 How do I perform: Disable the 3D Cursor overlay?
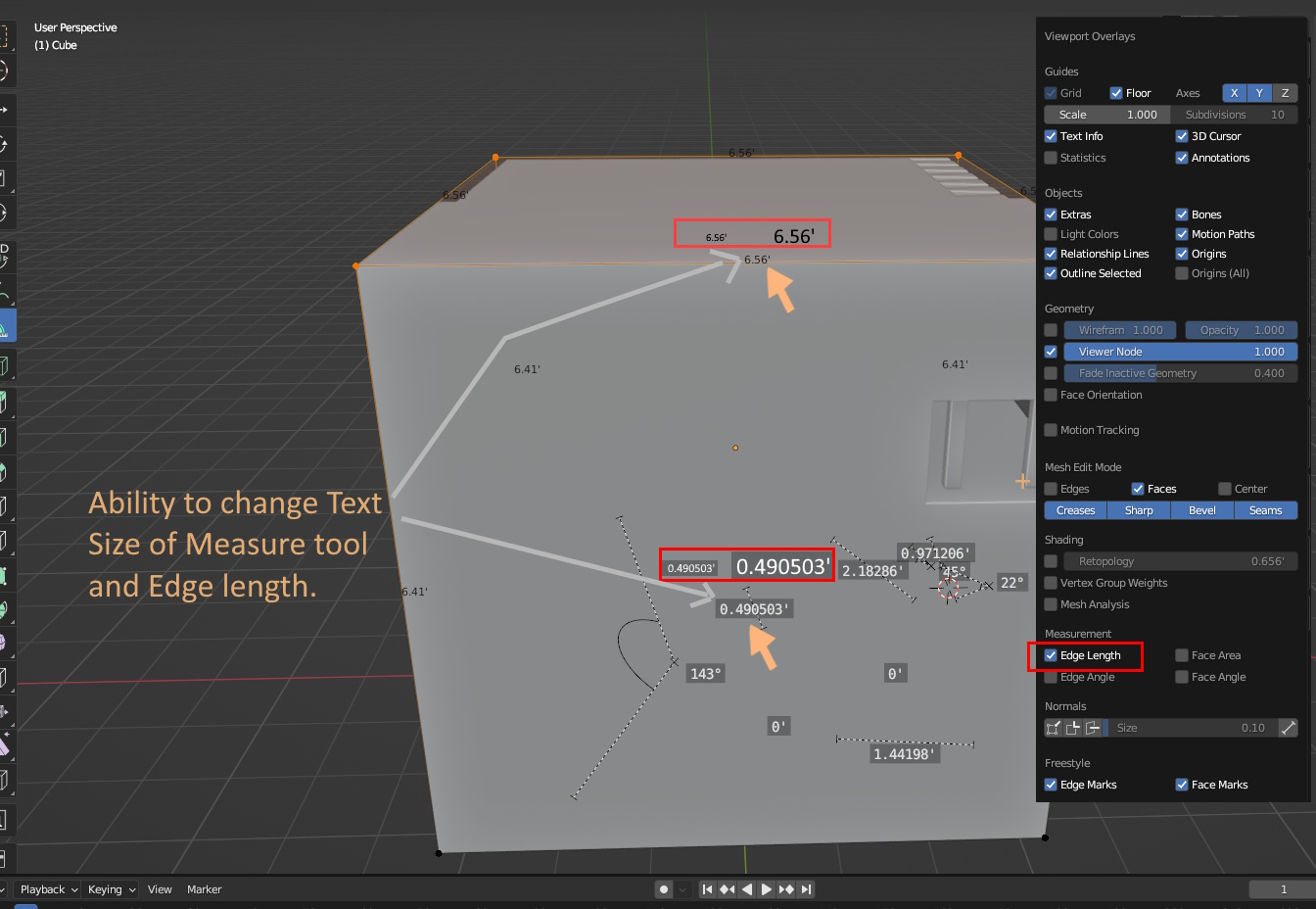[1182, 136]
